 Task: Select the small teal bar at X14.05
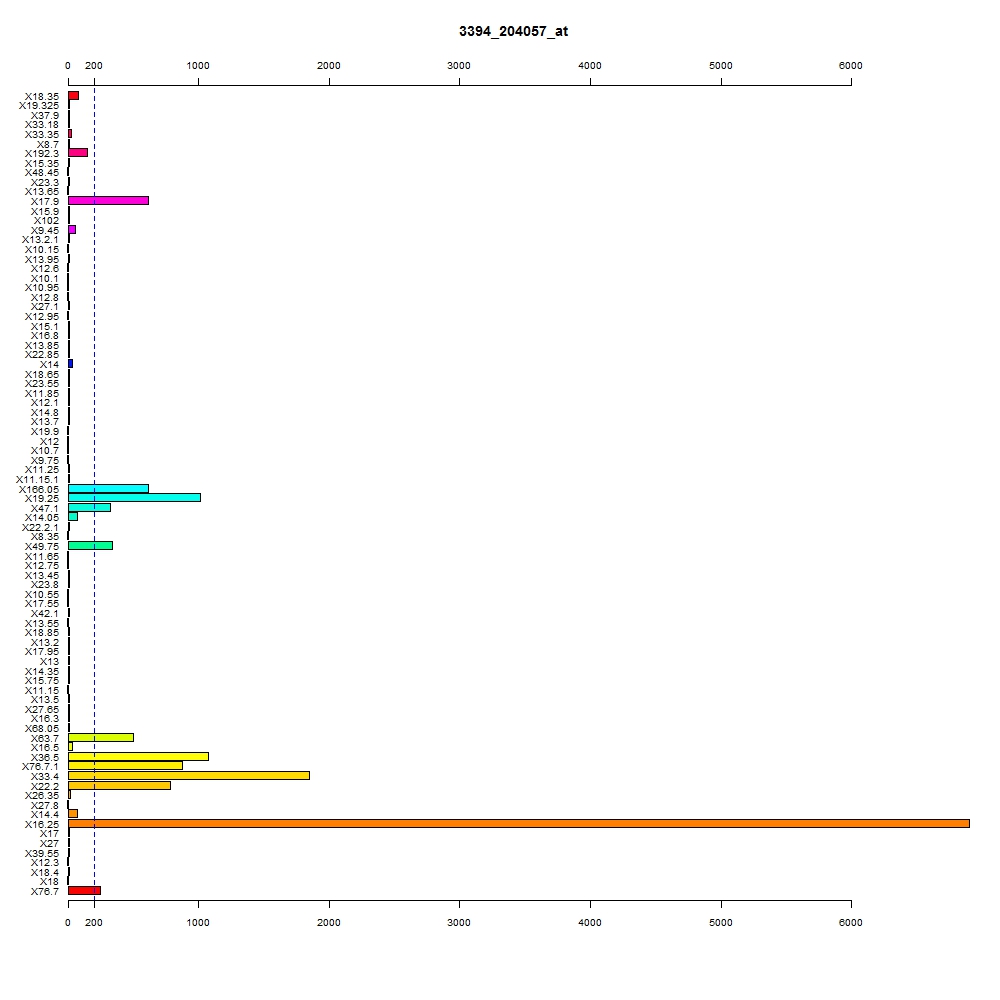pyautogui.click(x=73, y=517)
